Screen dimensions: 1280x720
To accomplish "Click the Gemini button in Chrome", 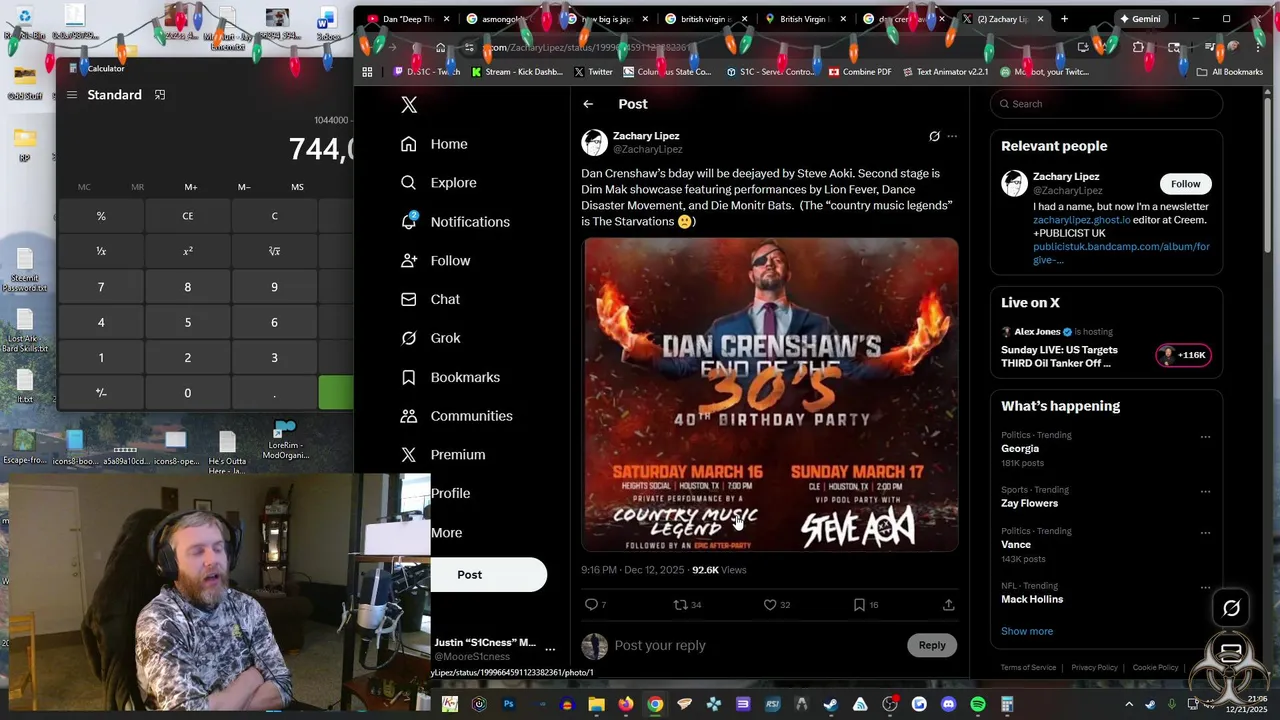I will pyautogui.click(x=1139, y=19).
